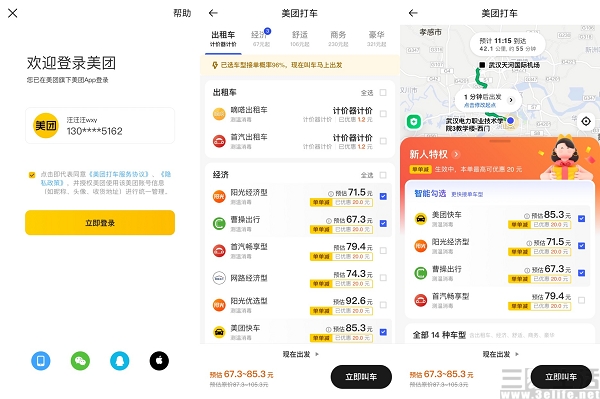Click 立即叫车 in middle screen

click(361, 377)
